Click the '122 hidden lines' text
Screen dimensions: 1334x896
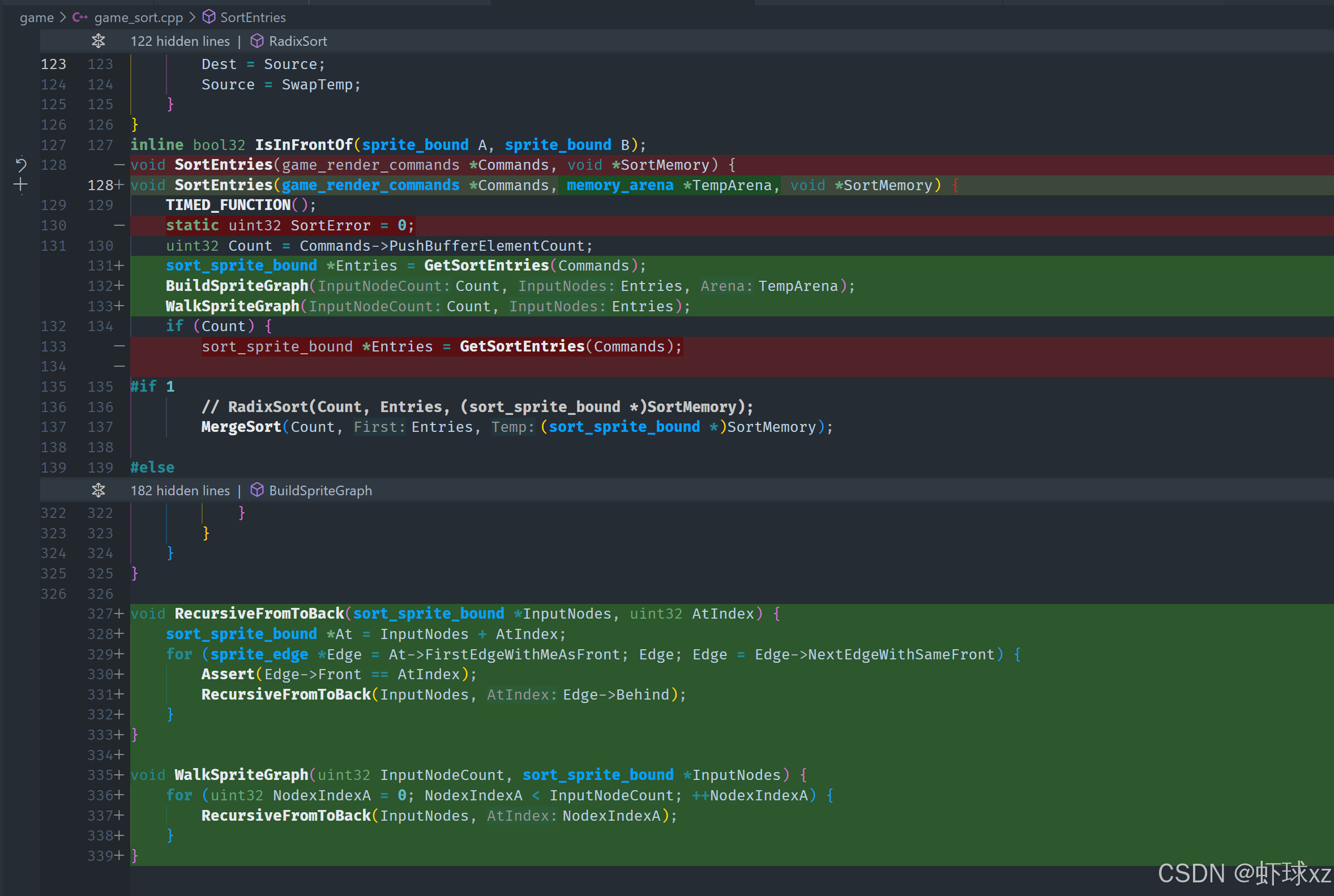coord(180,41)
